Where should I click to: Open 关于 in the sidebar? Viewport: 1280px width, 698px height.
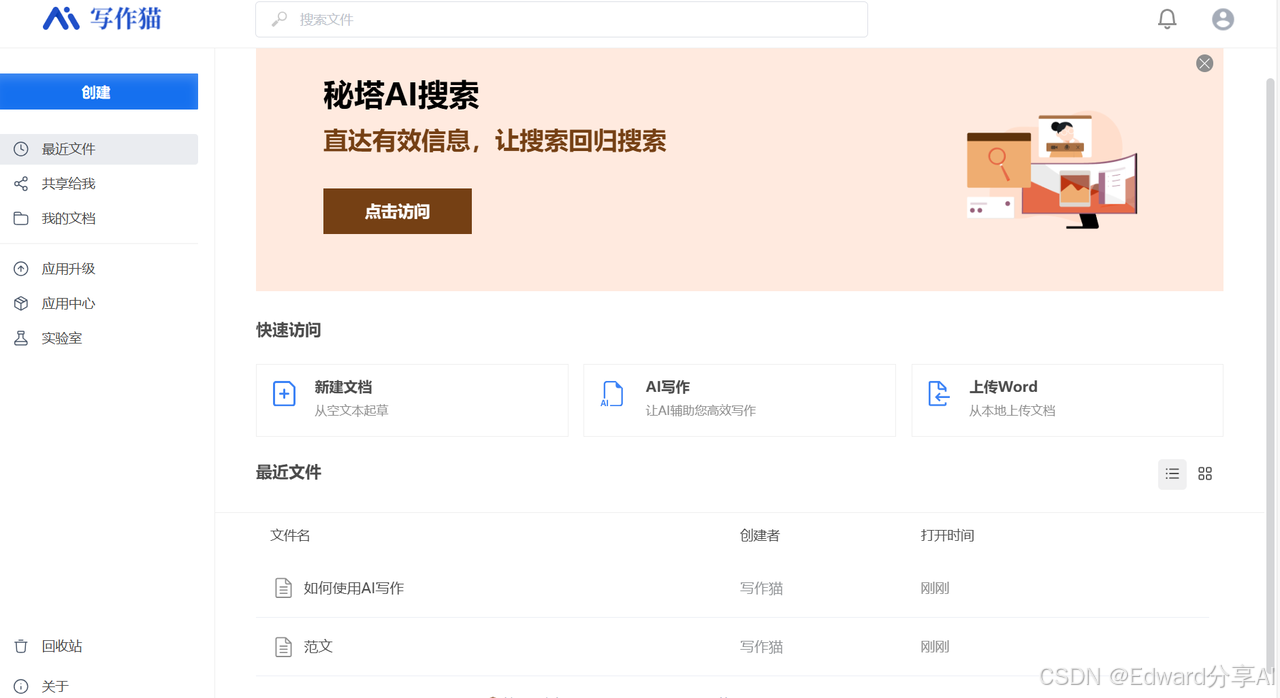(99, 686)
